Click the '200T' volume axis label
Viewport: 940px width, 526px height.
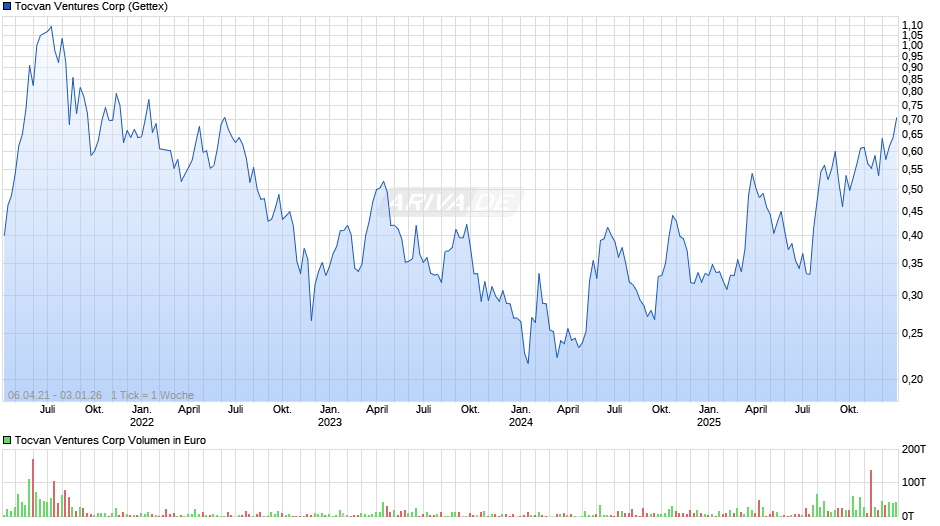coord(914,449)
